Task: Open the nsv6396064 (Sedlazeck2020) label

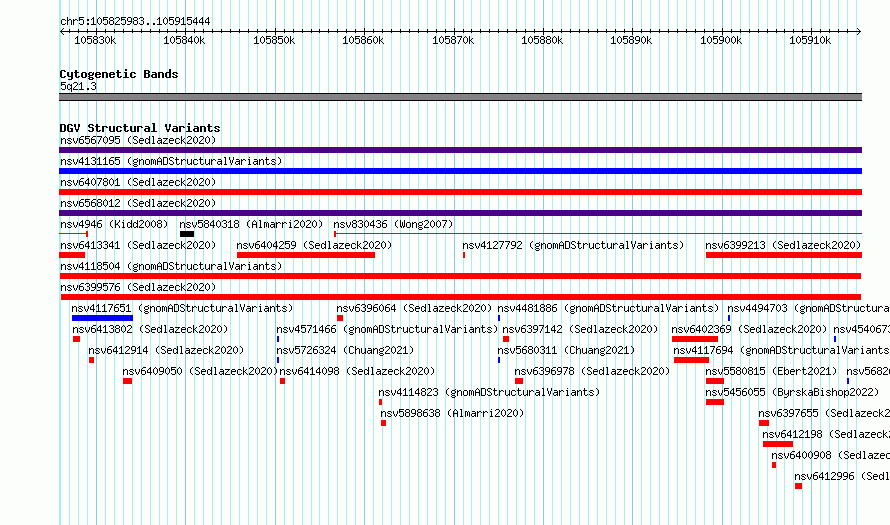Action: [x=414, y=308]
